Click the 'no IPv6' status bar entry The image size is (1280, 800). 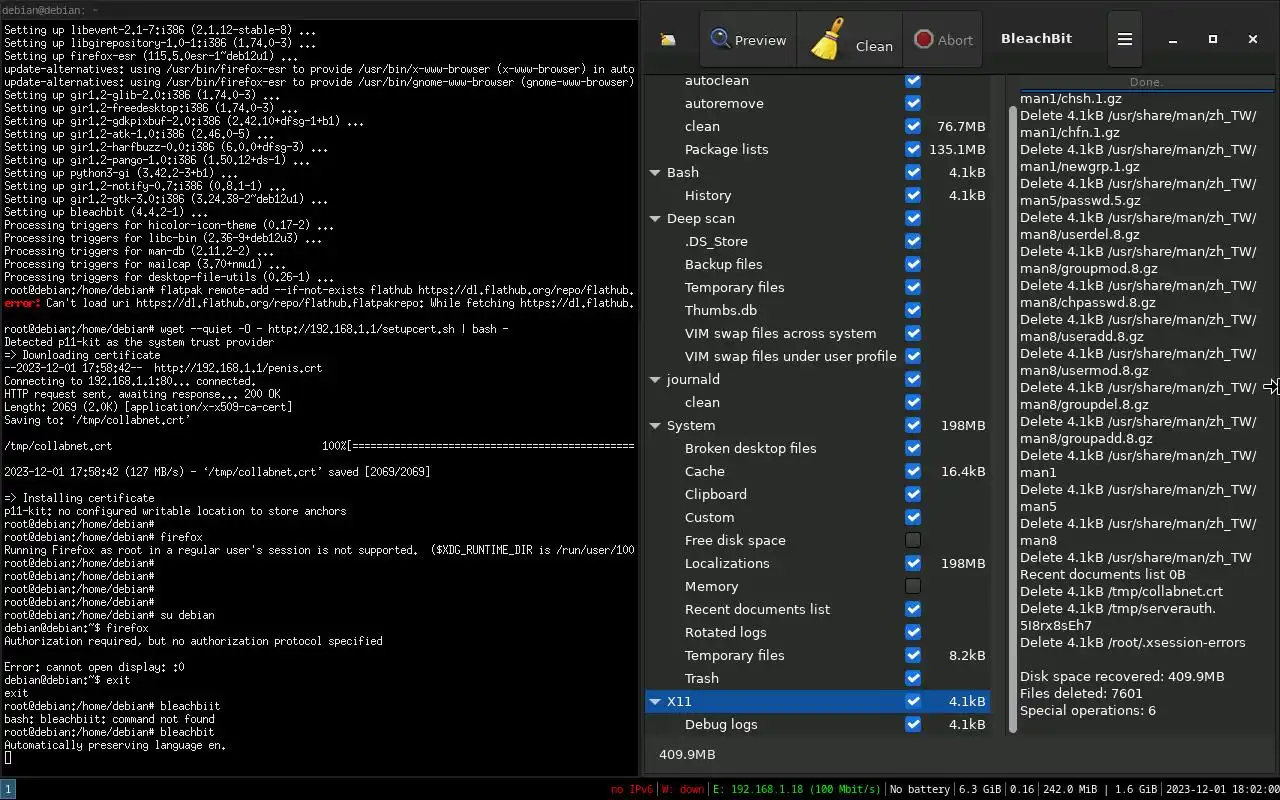[632, 789]
